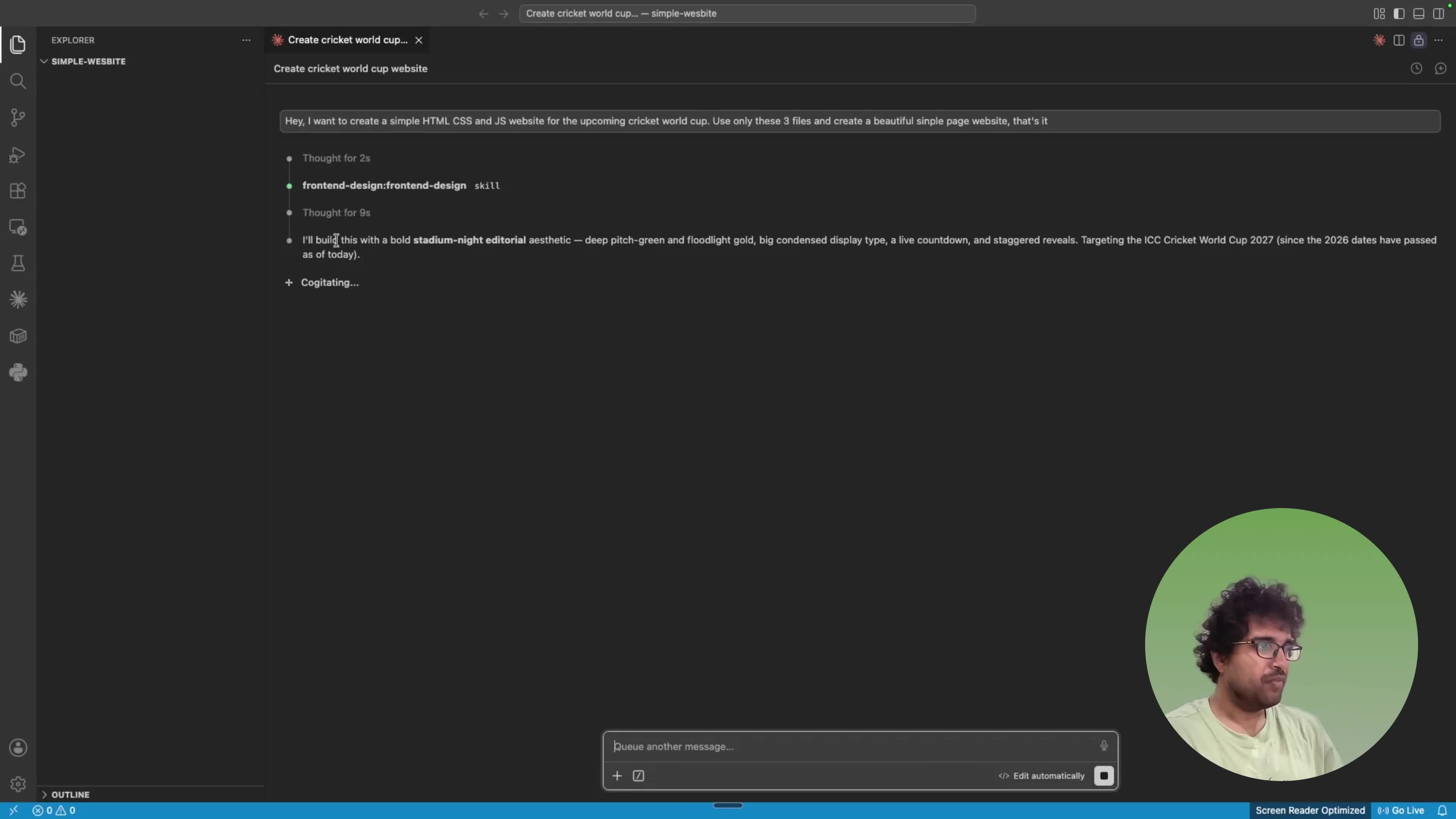Toggle the bottom panel
The image size is (1456, 819).
click(x=1419, y=14)
